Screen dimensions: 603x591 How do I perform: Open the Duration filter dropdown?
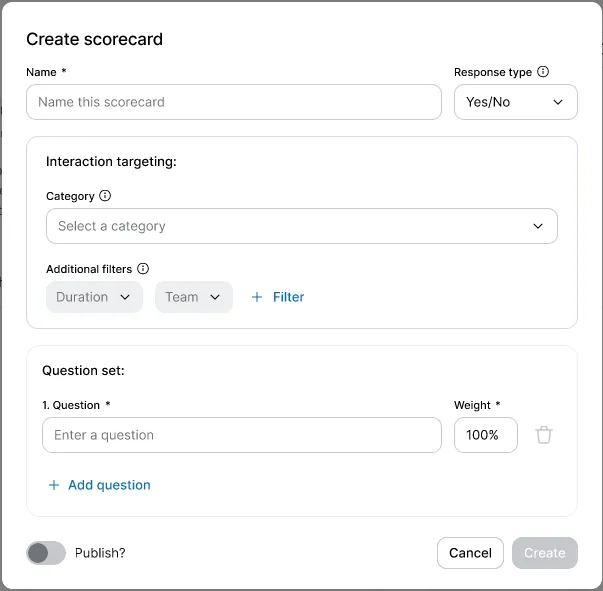click(x=94, y=297)
